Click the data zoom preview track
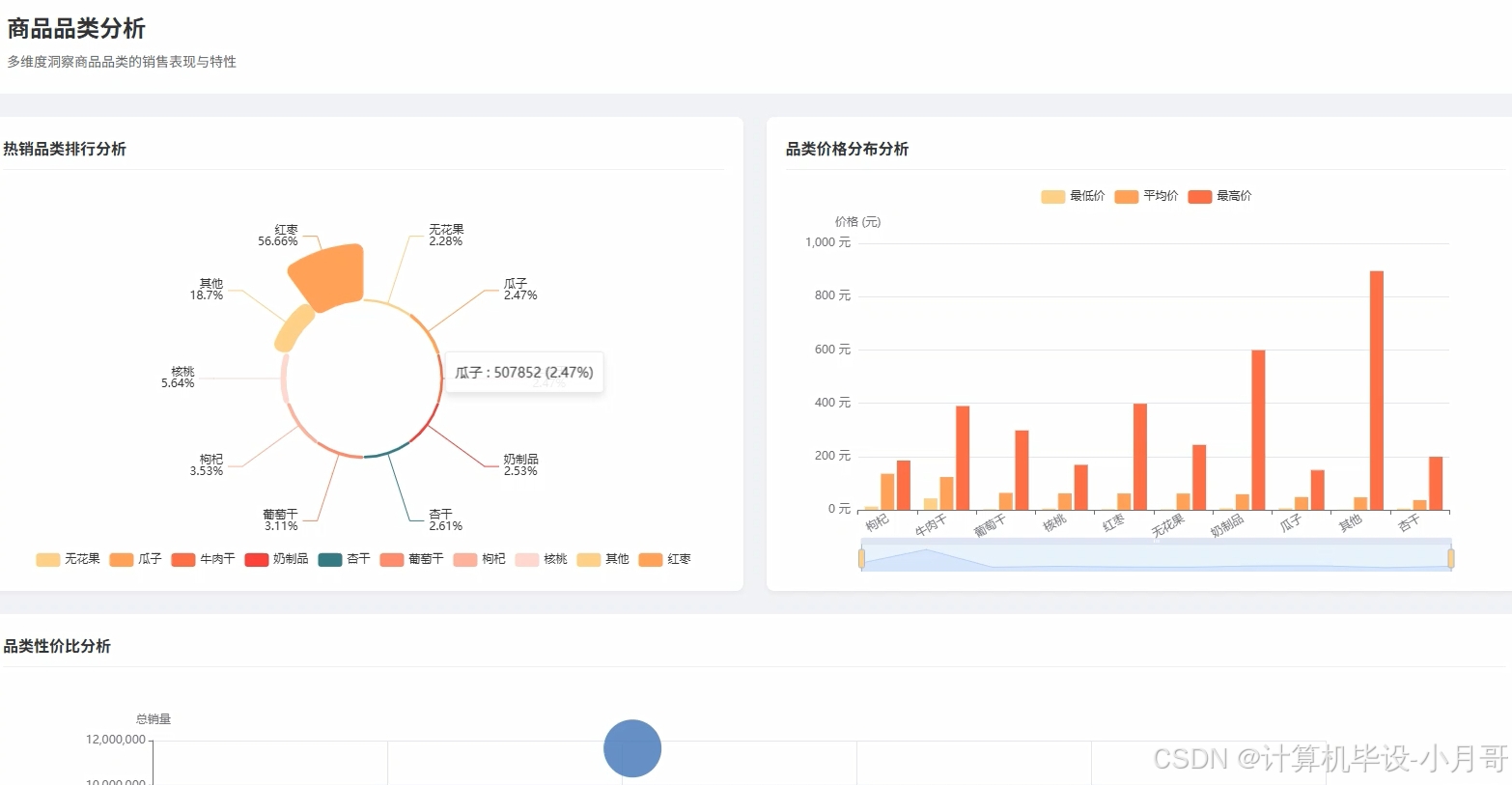 tap(1156, 558)
